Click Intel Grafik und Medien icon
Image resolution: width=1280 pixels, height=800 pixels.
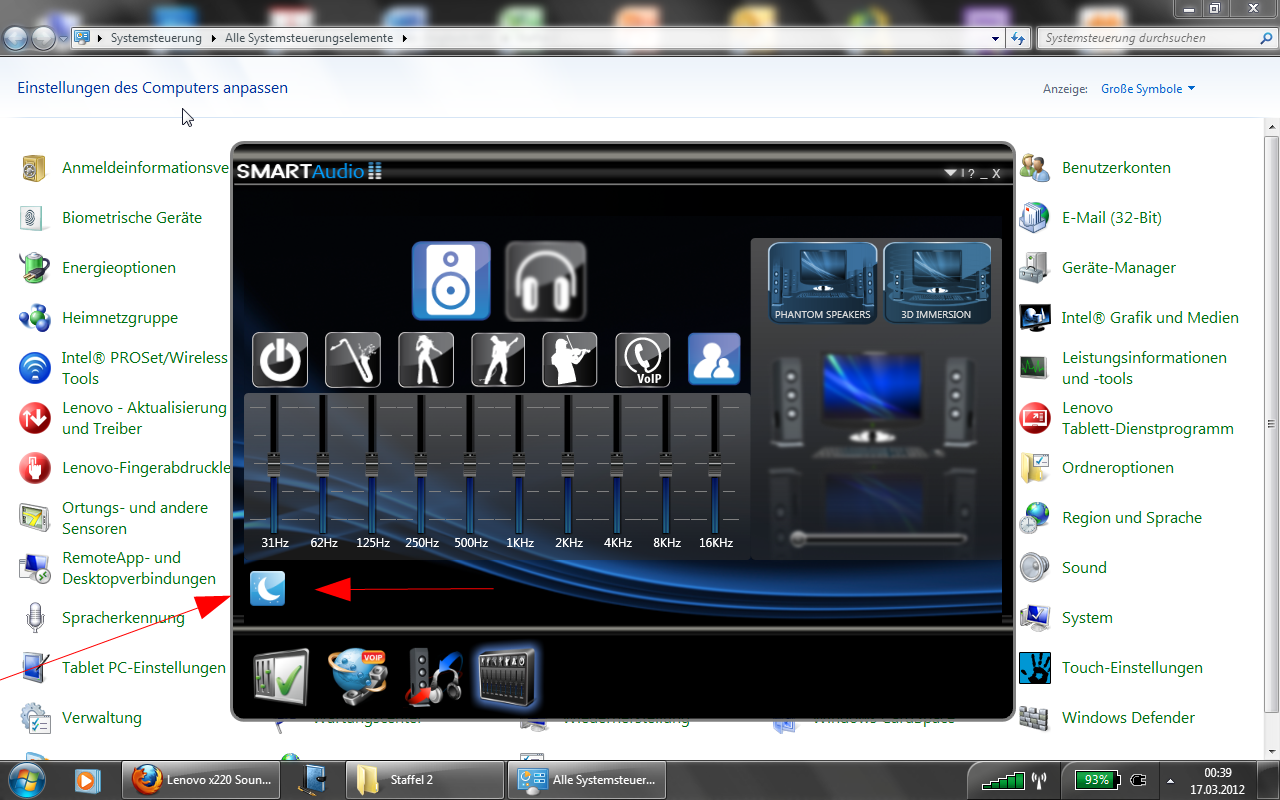(x=1034, y=318)
